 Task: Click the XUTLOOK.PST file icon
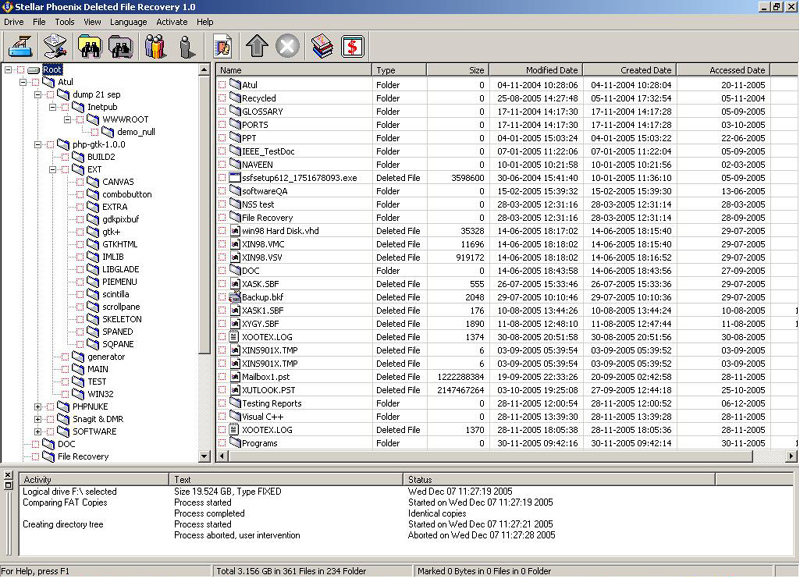[234, 390]
